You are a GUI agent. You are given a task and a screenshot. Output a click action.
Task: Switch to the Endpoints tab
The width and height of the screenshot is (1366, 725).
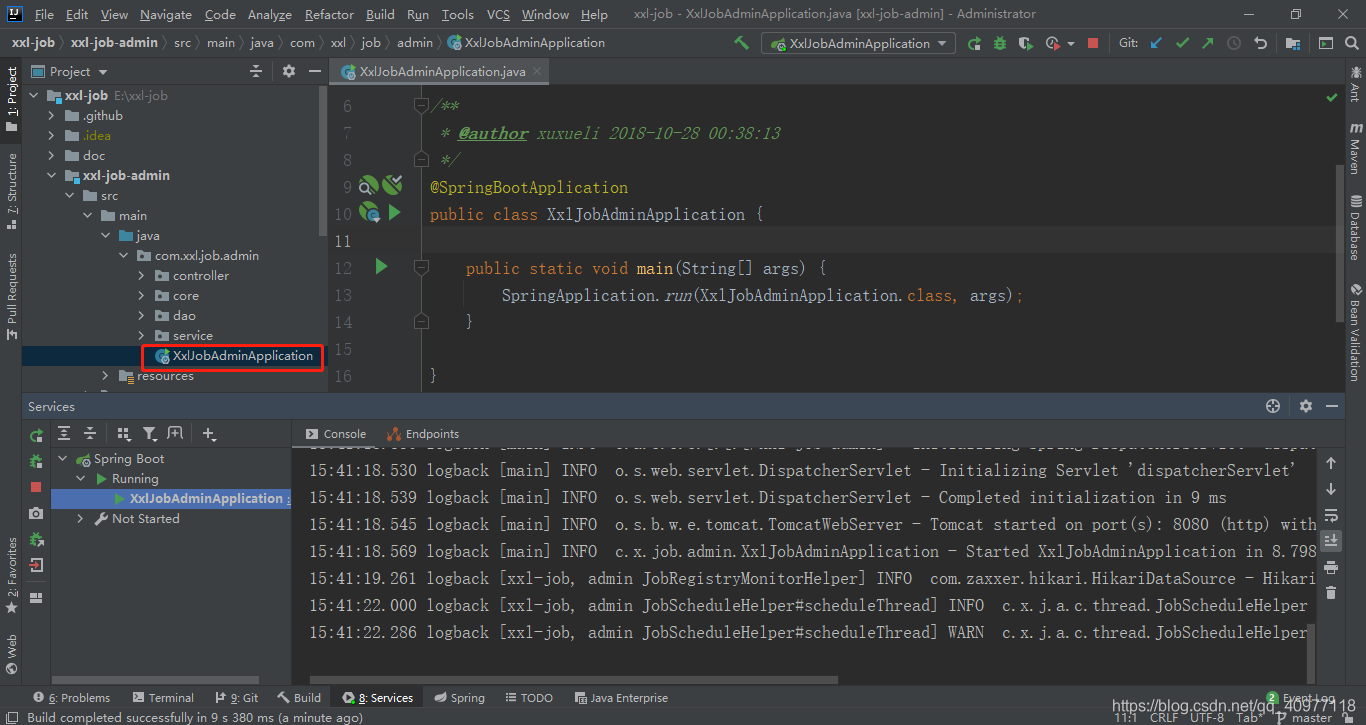(423, 434)
